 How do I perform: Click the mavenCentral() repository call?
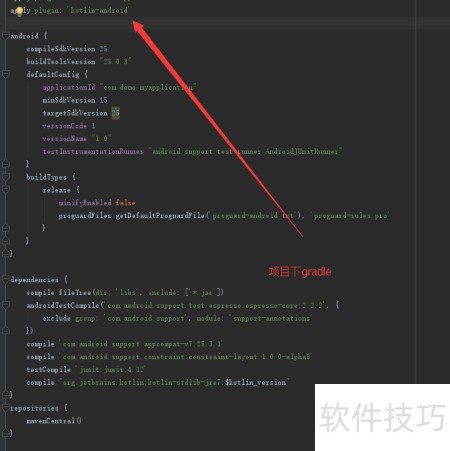[54, 421]
